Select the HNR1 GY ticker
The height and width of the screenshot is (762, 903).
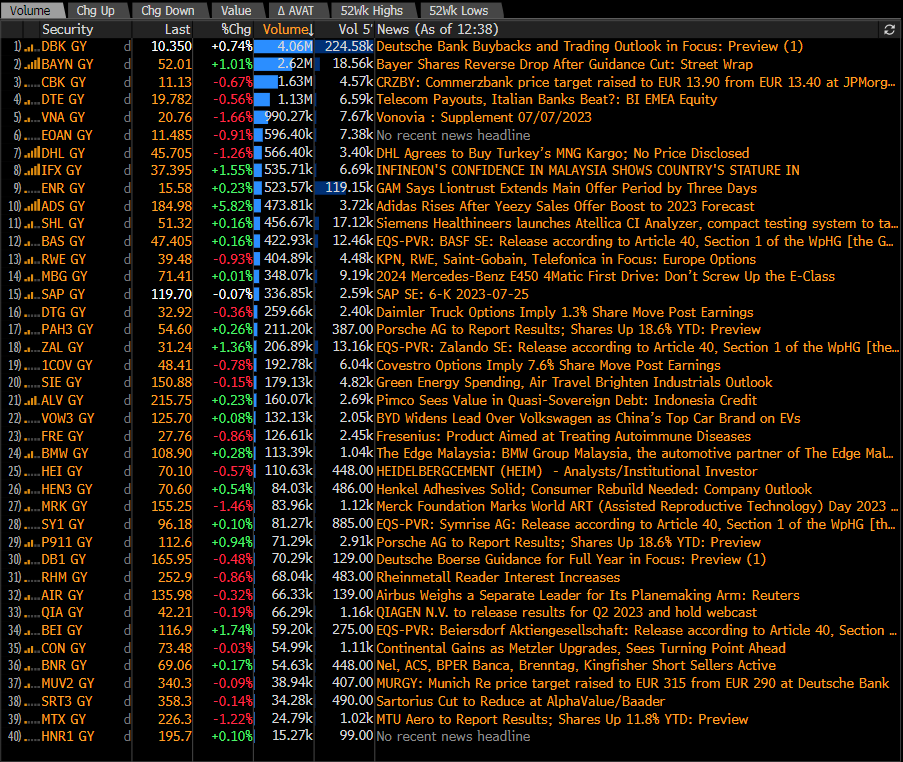tap(67, 737)
